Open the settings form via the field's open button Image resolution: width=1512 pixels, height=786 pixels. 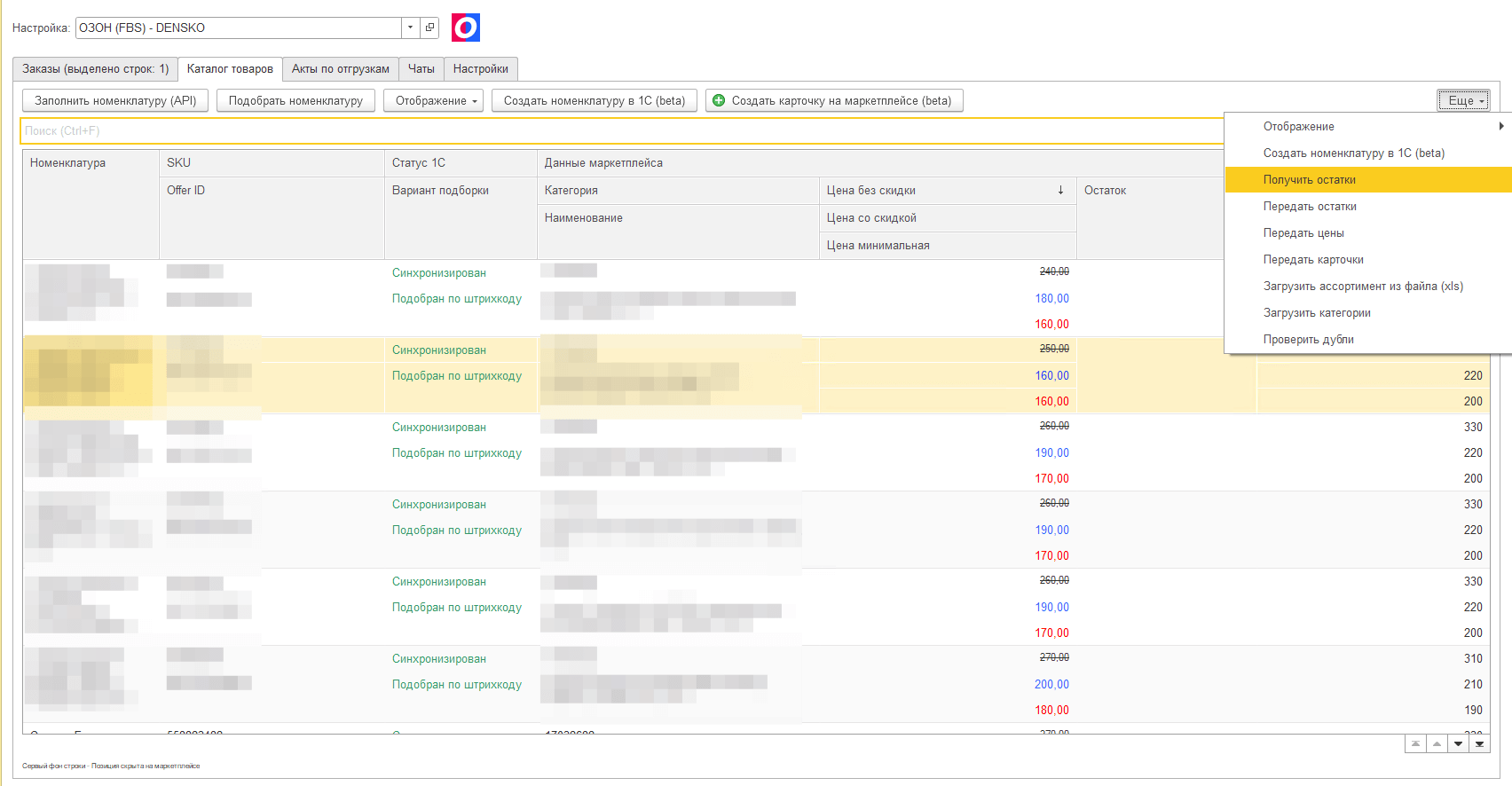coord(429,28)
